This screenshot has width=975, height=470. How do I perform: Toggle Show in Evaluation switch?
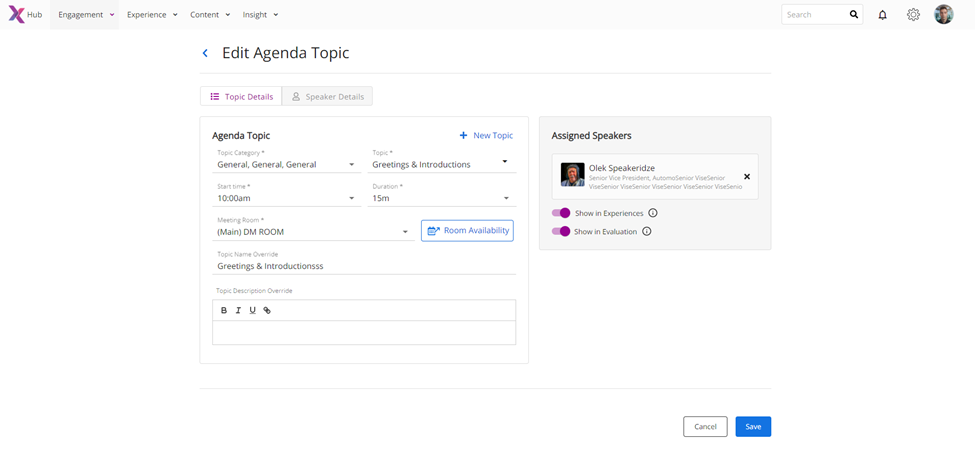(561, 232)
